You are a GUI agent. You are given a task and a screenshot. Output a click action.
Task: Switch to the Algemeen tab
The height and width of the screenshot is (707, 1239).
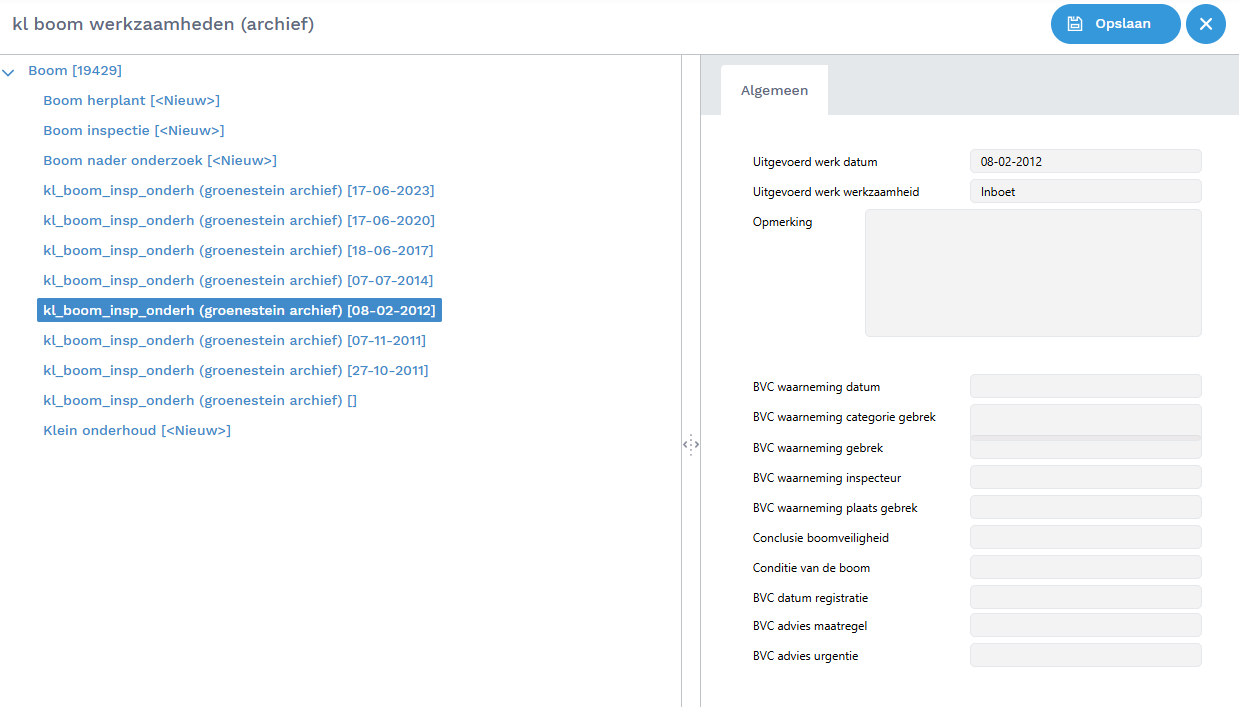click(774, 91)
